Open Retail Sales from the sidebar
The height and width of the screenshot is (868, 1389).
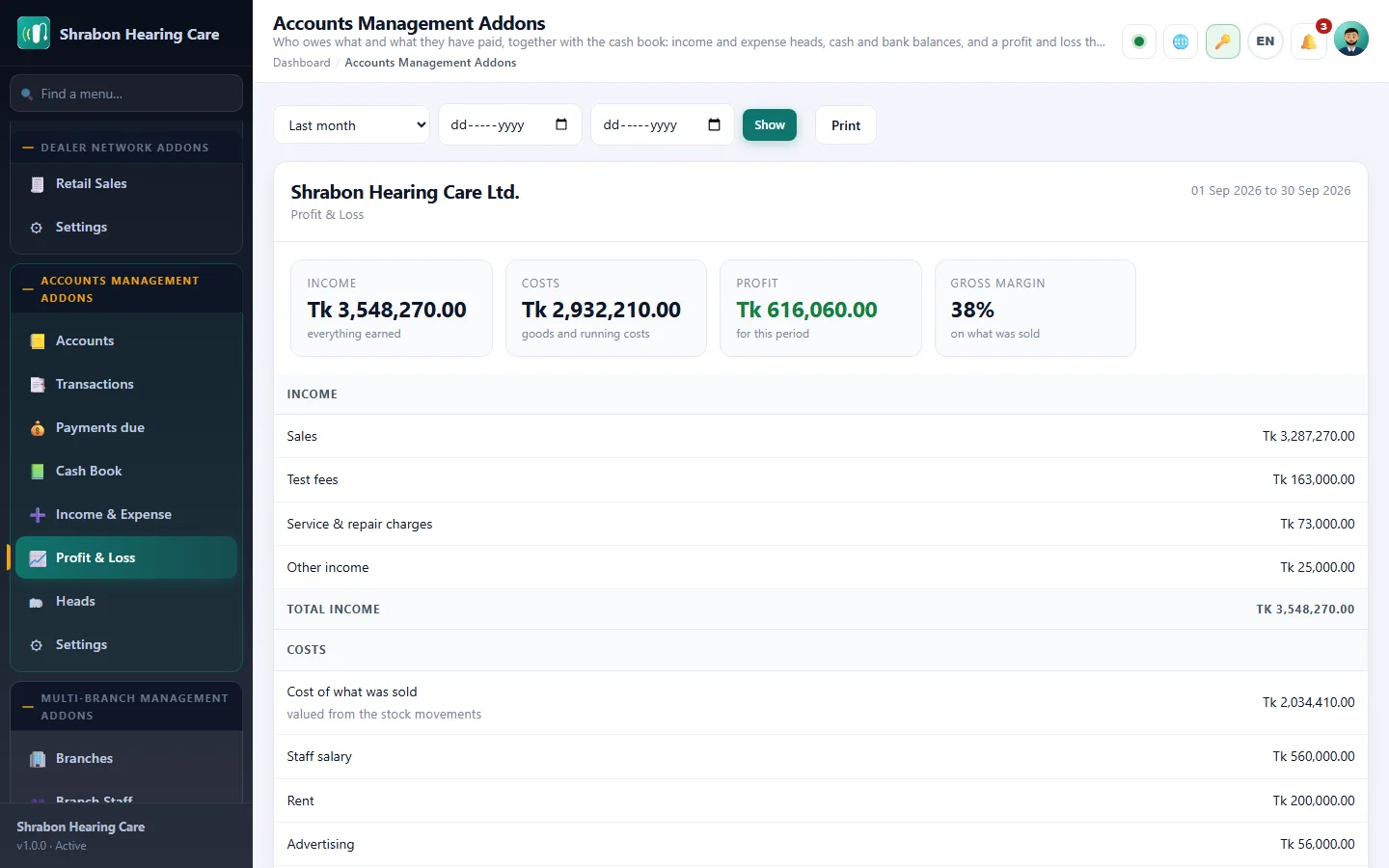coord(125,184)
